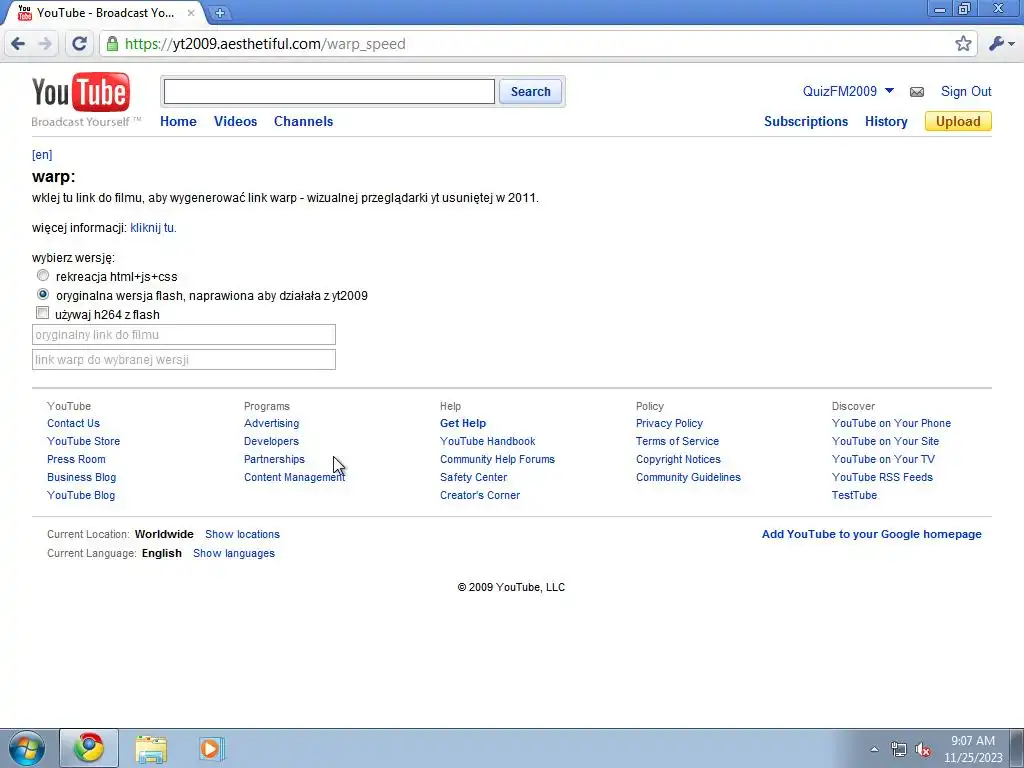Viewport: 1024px width, 768px height.
Task: Open the Windows Start orb
Action: pos(26,748)
